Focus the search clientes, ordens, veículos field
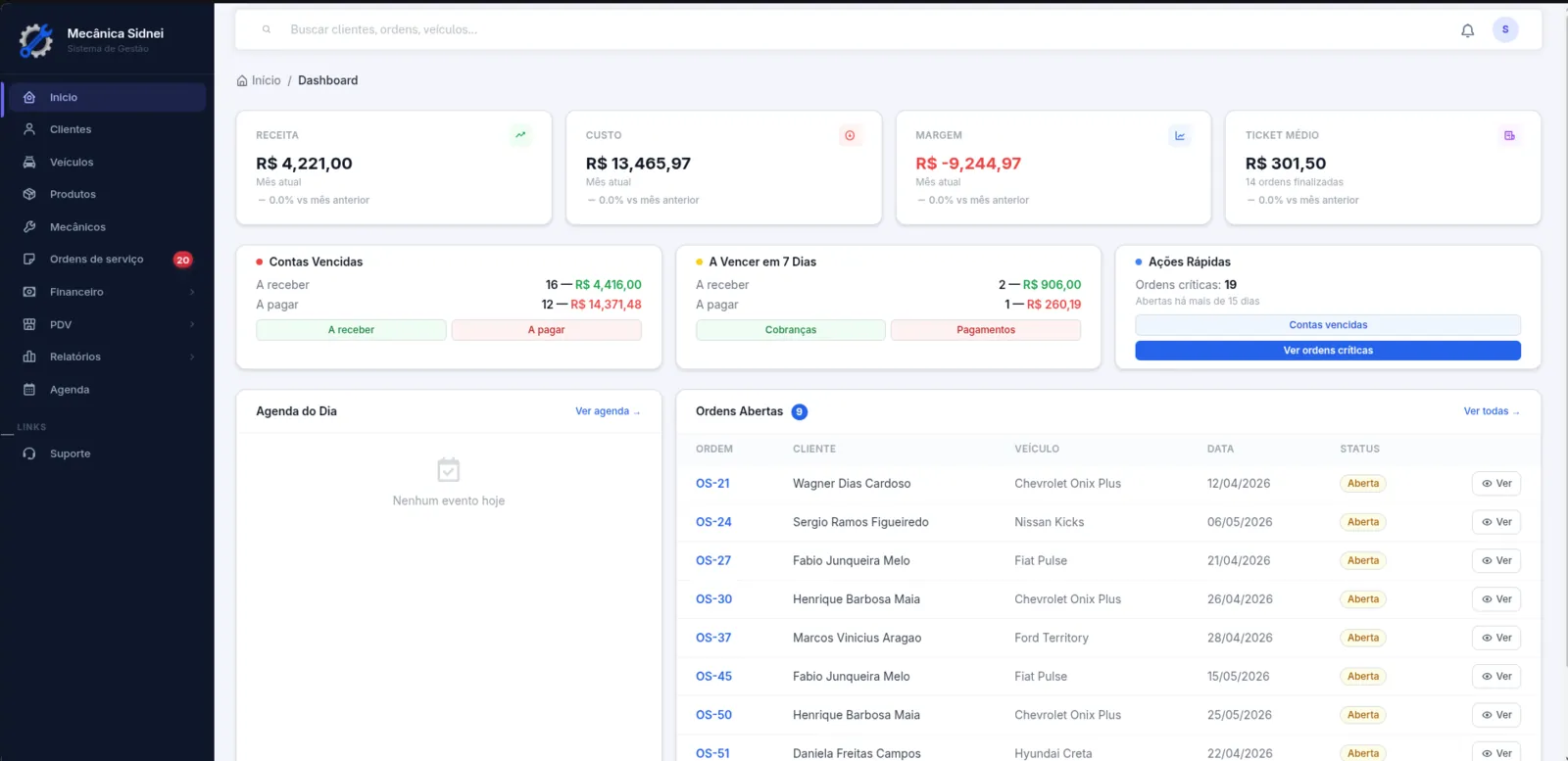Screen dimensions: 1568x761 tap(862, 29)
